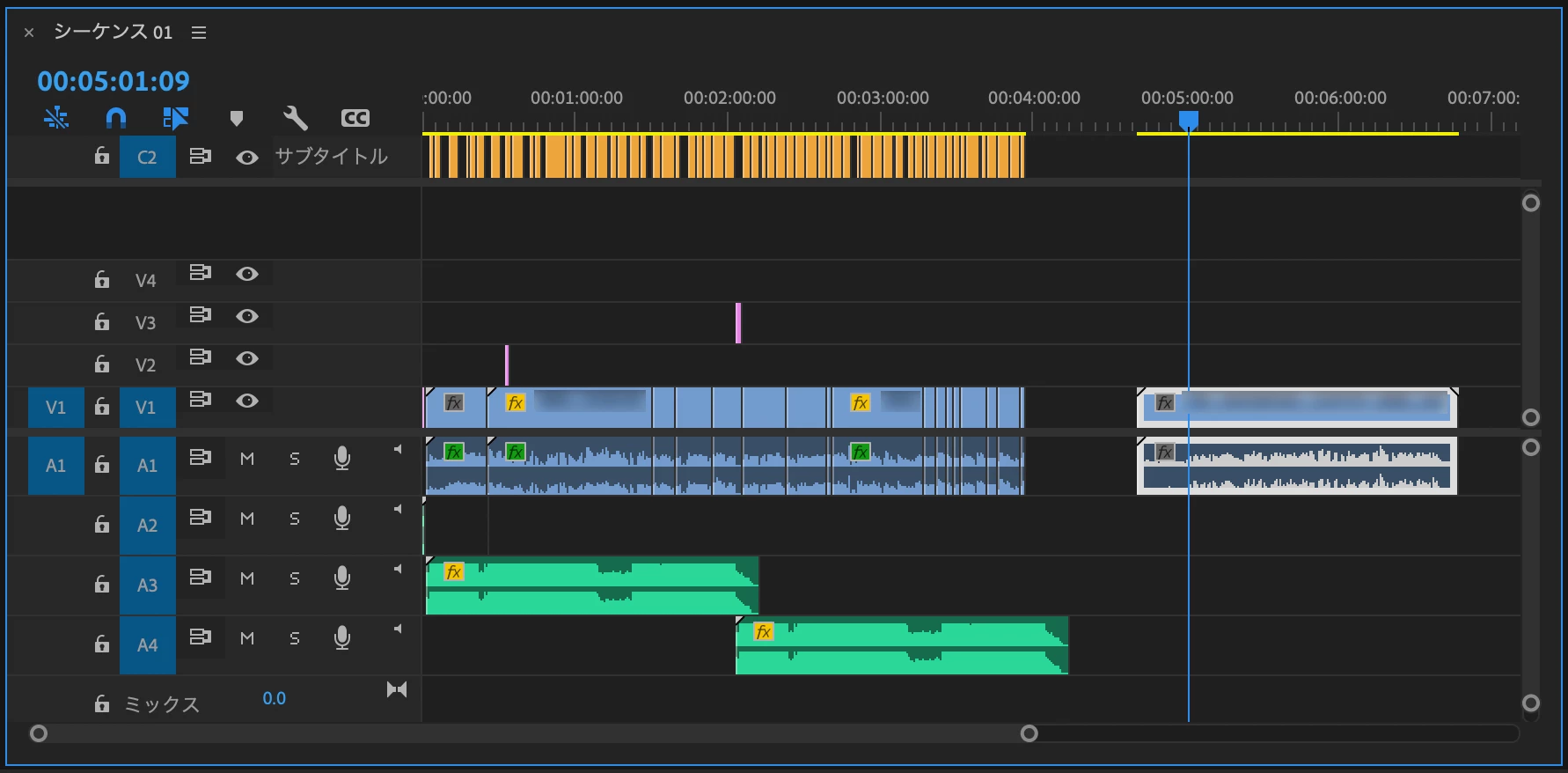Click fx badge on selected V1 clip

1165,403
